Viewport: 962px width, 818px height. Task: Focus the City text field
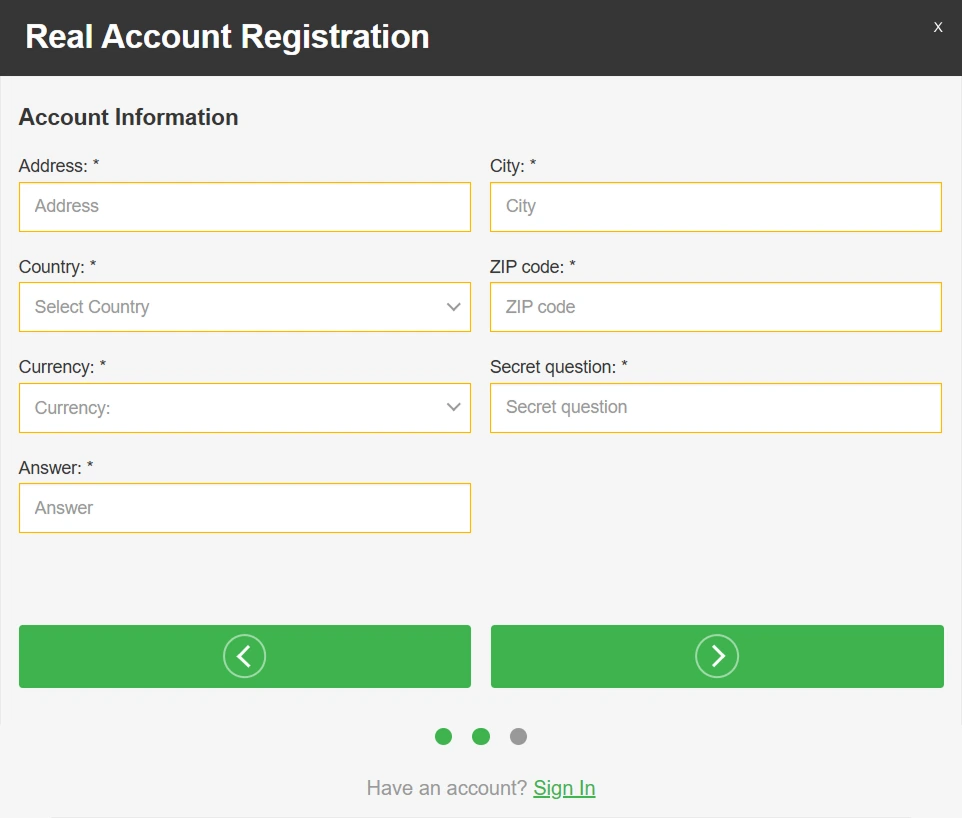[x=716, y=207]
